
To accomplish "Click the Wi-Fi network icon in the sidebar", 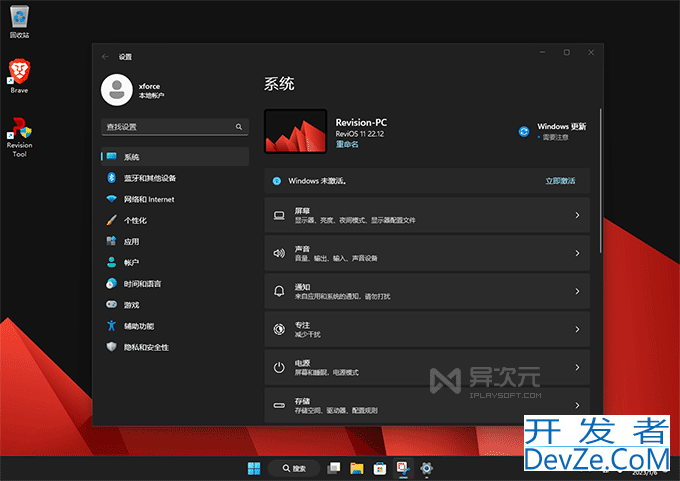I will coord(111,199).
